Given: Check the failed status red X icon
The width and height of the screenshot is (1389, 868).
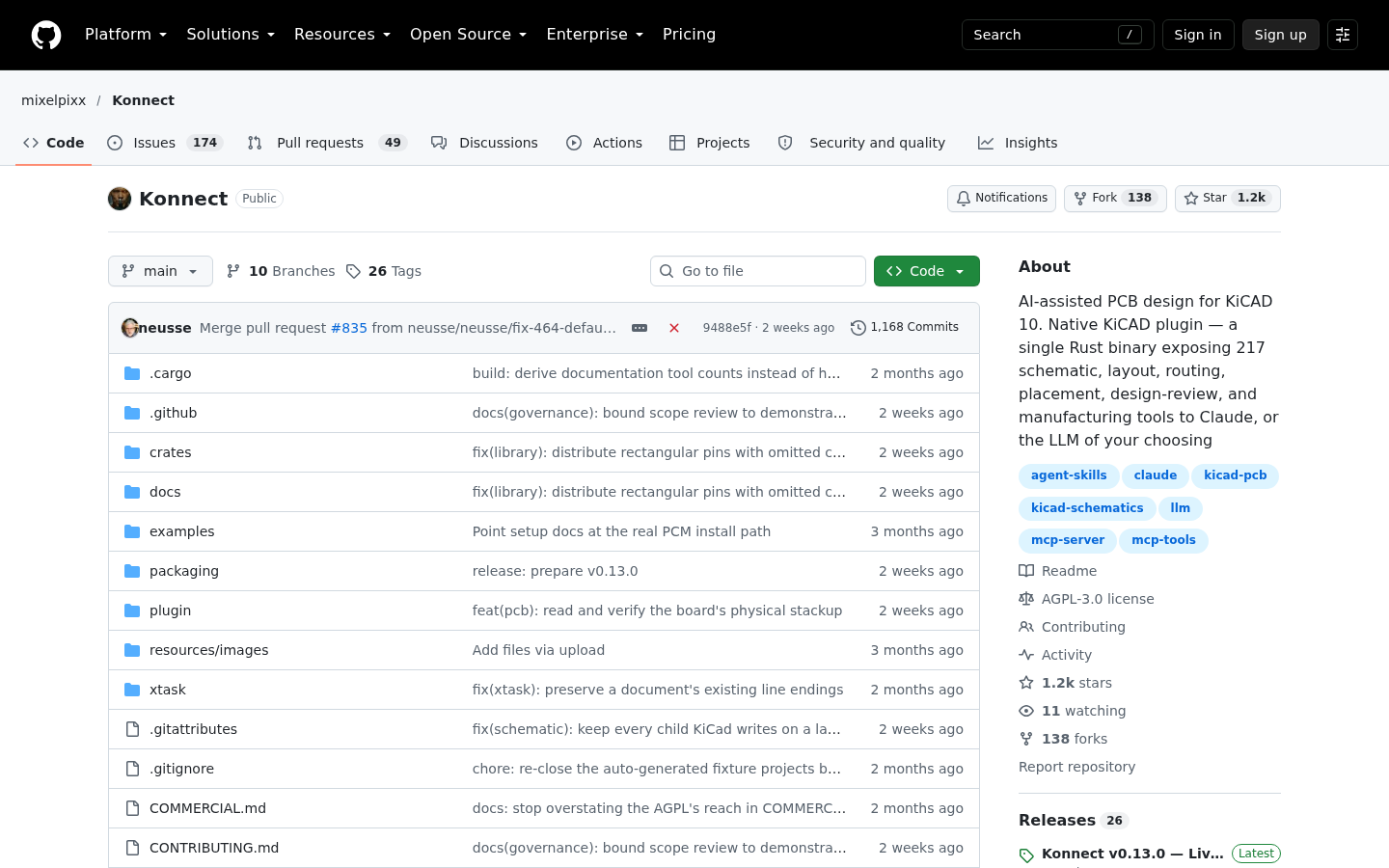Looking at the screenshot, I should 674,328.
